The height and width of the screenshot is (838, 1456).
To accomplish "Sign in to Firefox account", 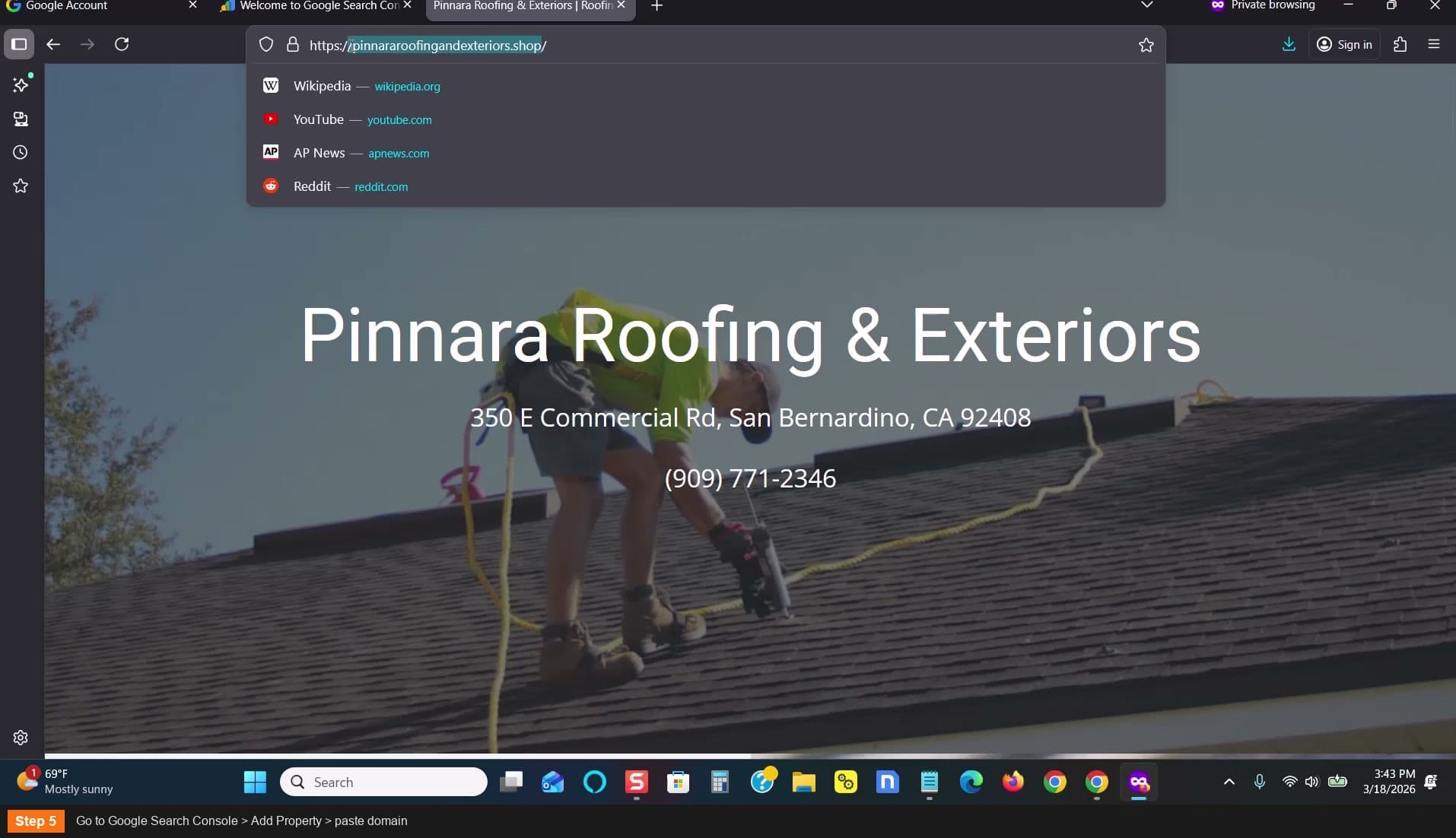I will [x=1344, y=44].
